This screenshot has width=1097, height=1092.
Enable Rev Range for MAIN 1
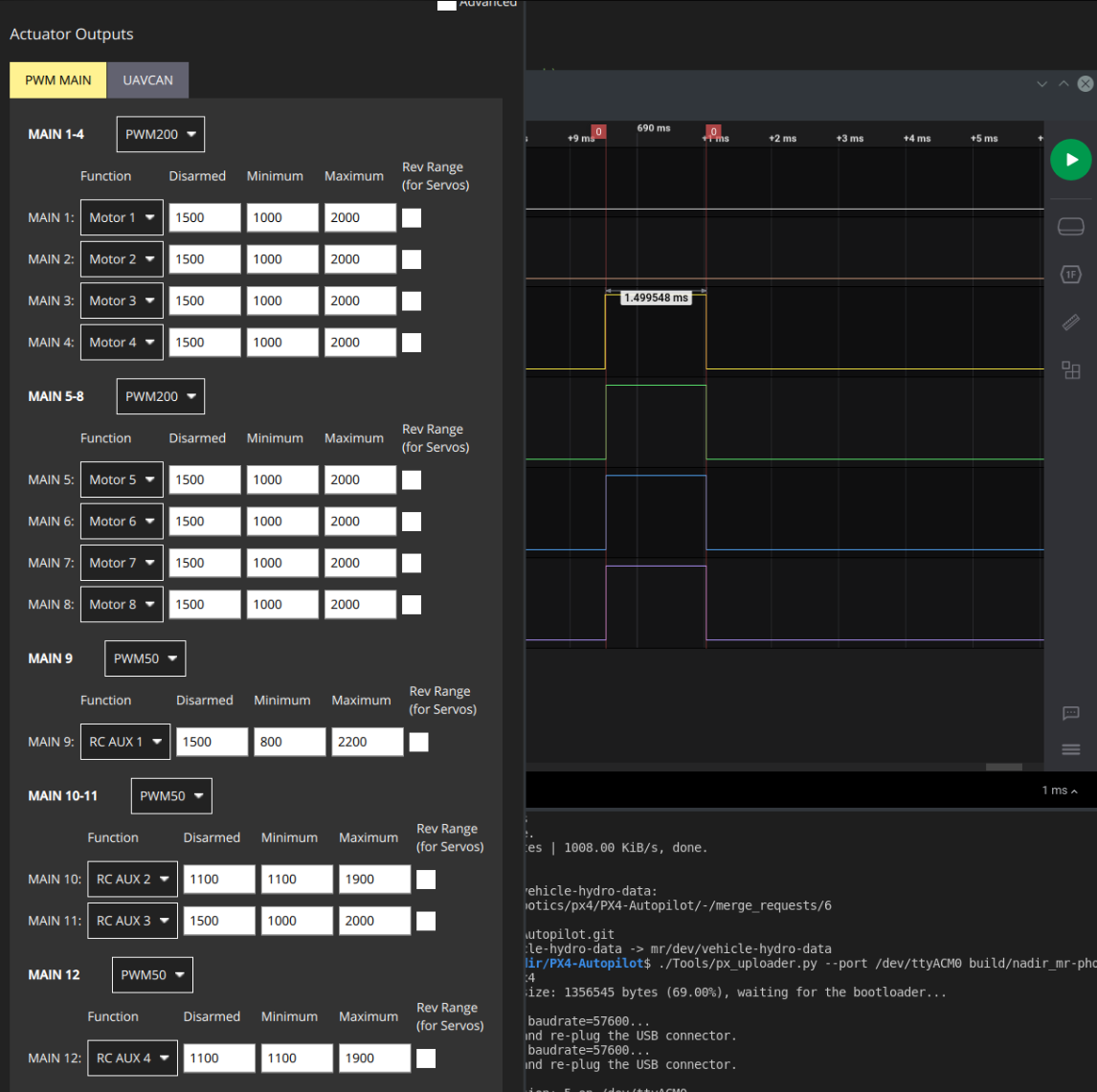(411, 217)
